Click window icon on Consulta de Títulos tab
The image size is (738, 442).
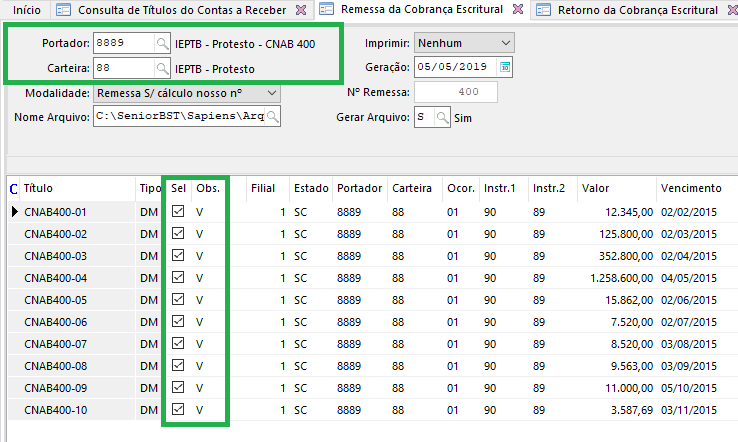64,10
